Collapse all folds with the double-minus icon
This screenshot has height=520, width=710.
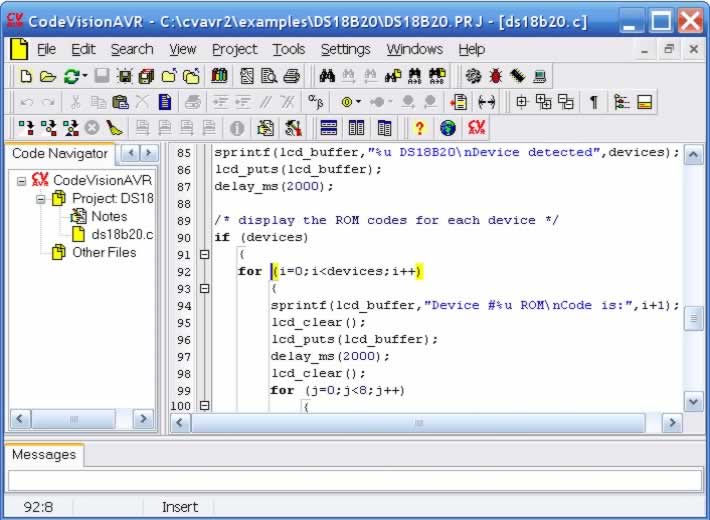[x=566, y=102]
